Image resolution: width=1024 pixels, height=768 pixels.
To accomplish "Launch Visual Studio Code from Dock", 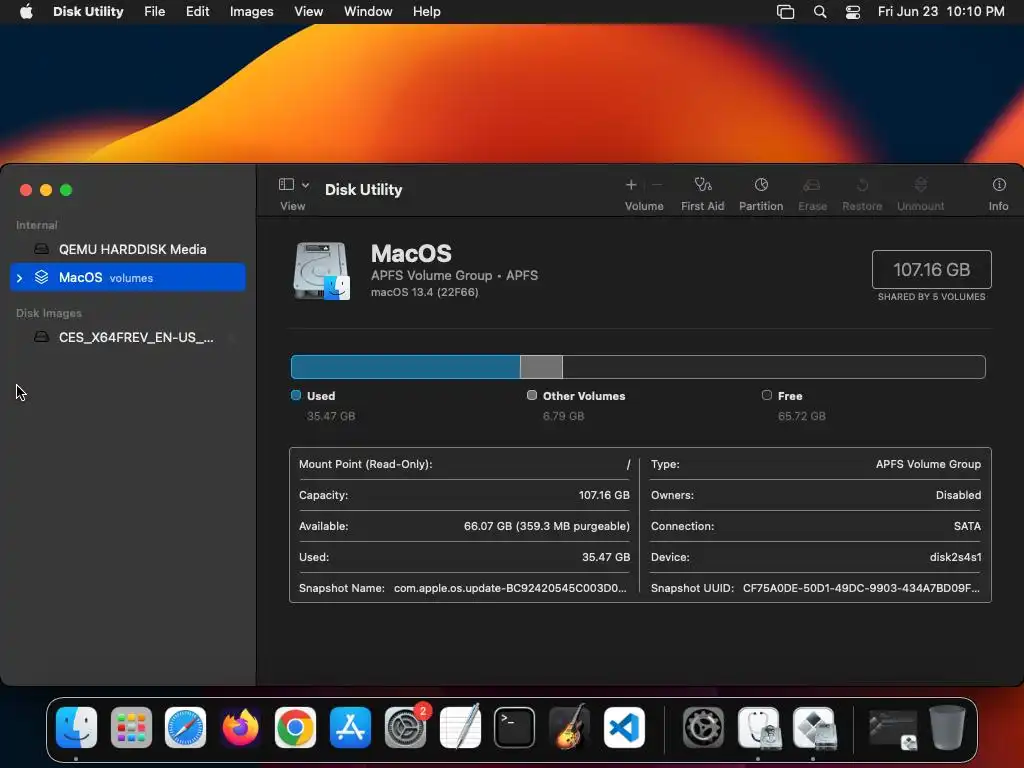I will [624, 728].
